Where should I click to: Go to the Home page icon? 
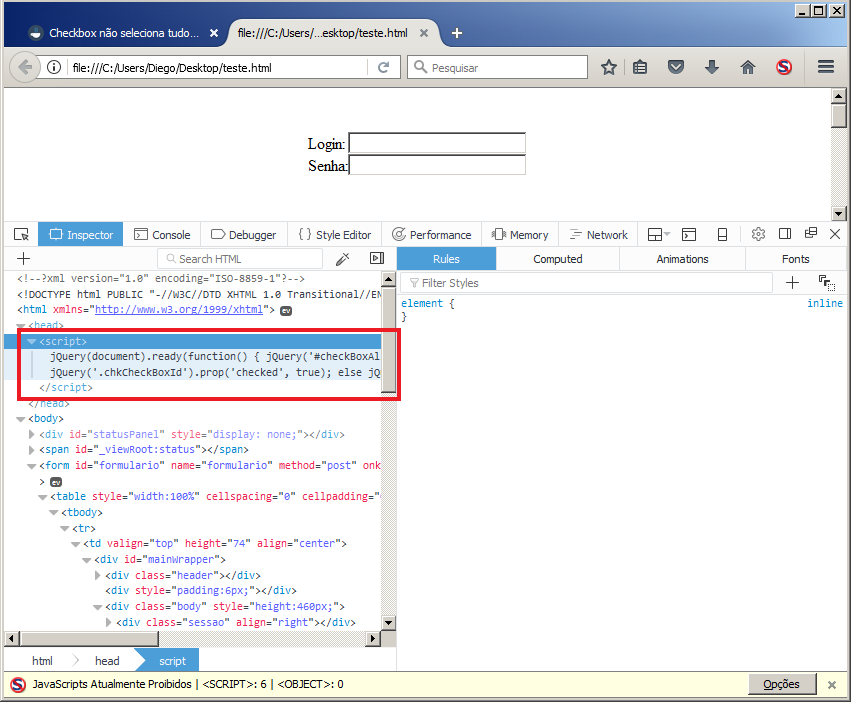[x=748, y=67]
